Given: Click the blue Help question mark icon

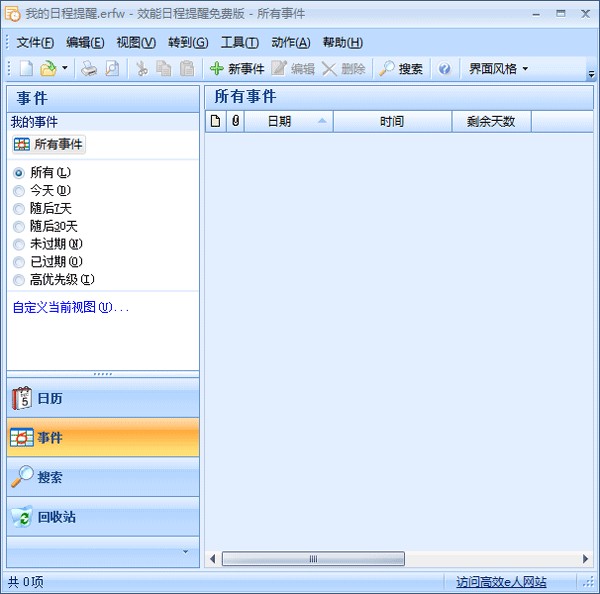Looking at the screenshot, I should [445, 69].
